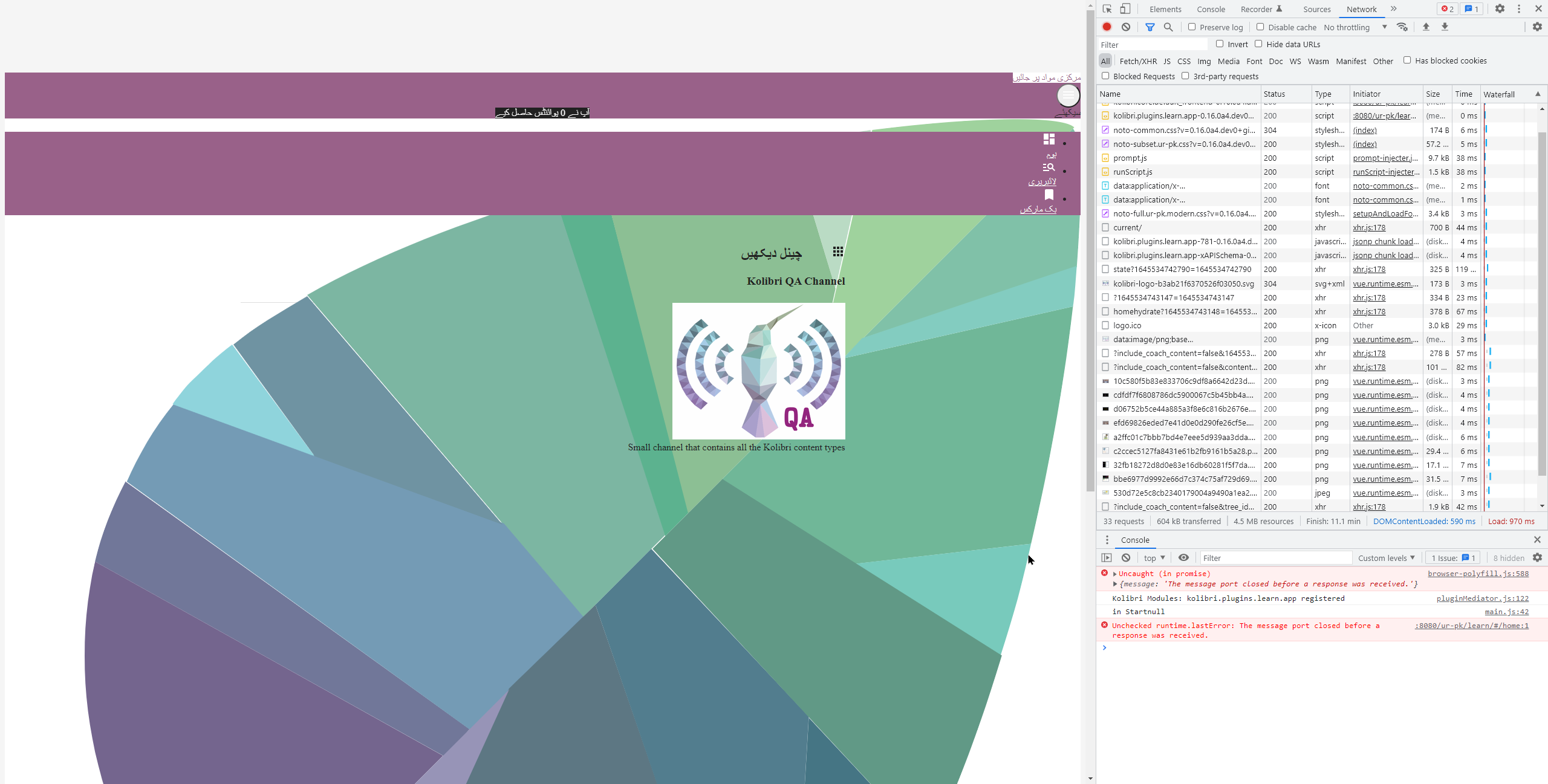
Task: Open the Kolibri bookmarks sidebar icon
Action: point(1050,195)
